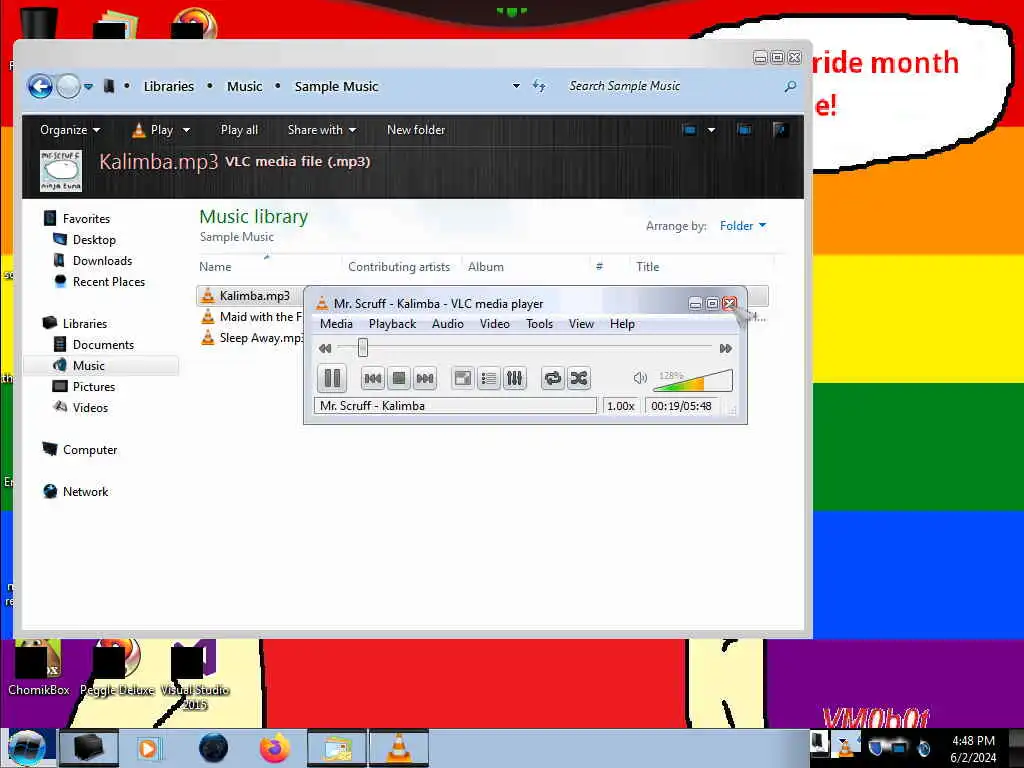Open the Organize dropdown
1024x768 pixels.
[70, 130]
